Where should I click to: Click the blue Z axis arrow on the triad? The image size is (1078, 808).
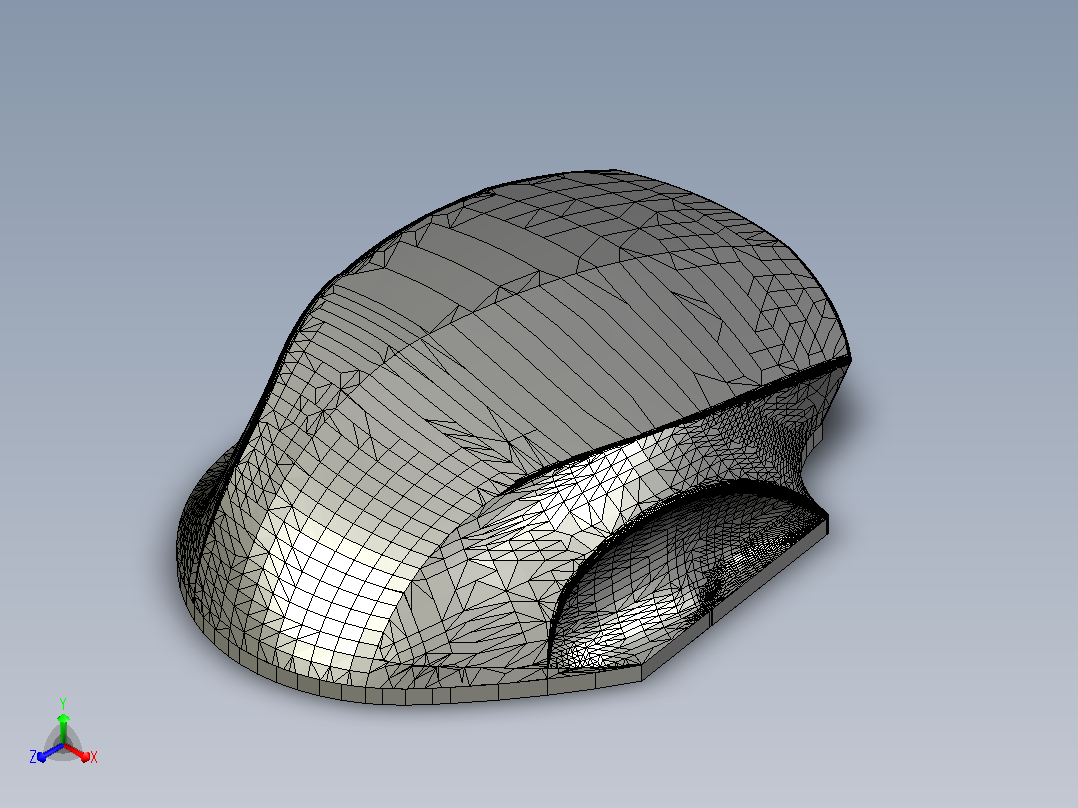pos(50,752)
